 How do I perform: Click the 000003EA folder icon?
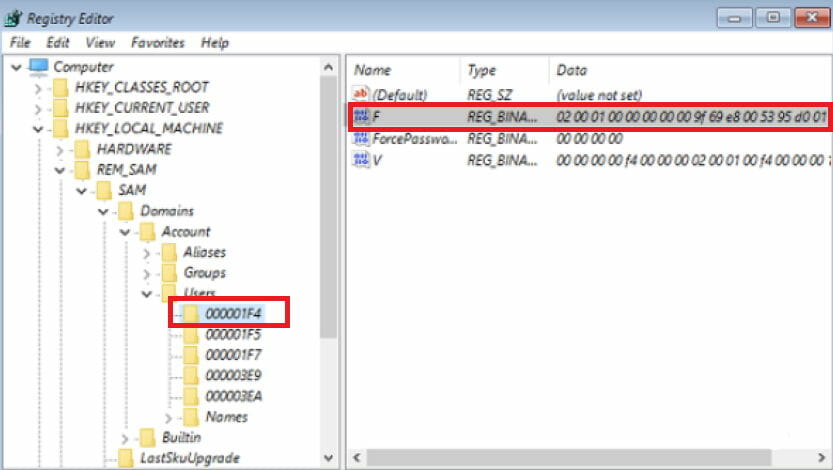tap(191, 397)
